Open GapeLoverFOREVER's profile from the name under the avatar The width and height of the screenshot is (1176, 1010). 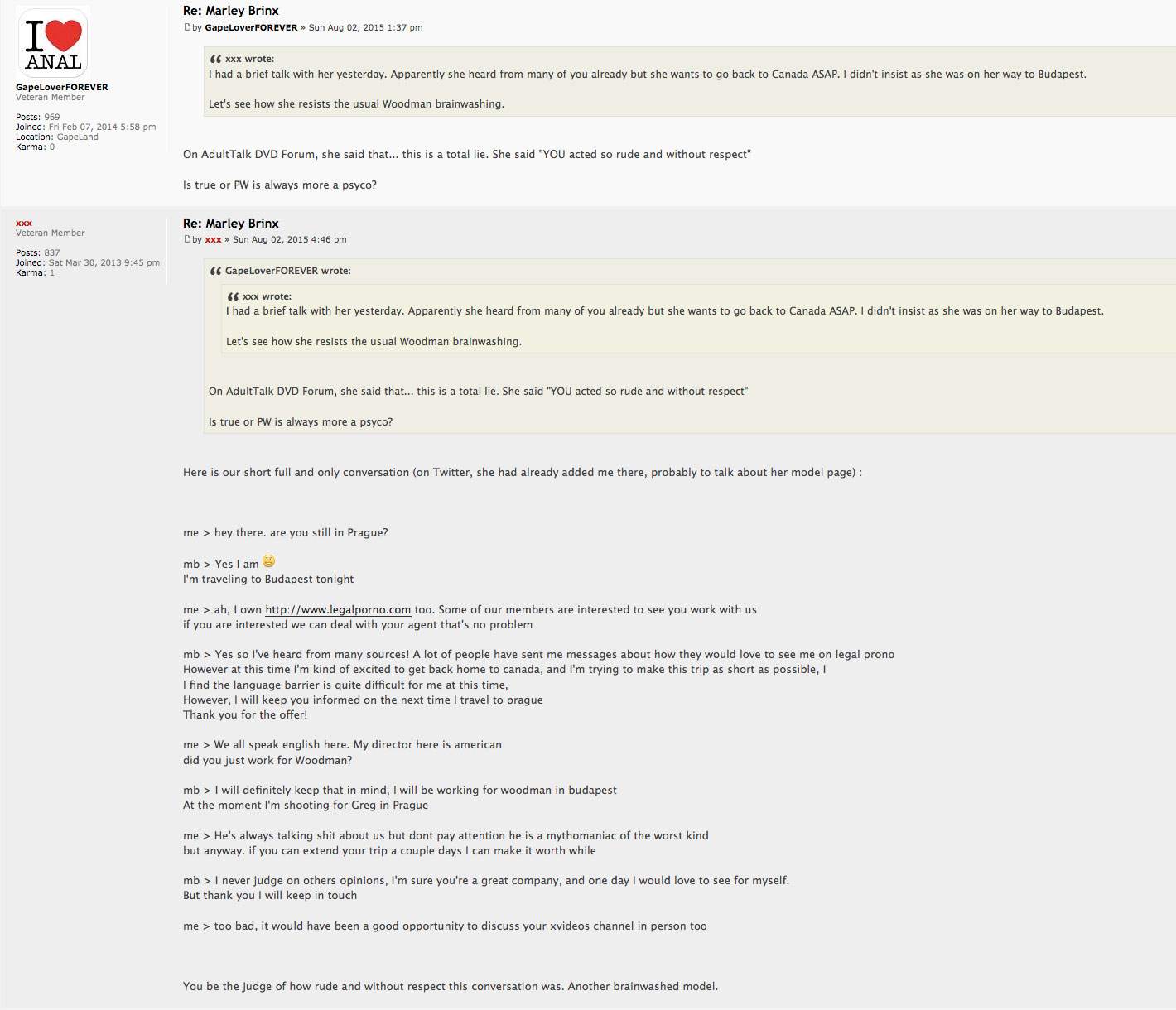[61, 87]
